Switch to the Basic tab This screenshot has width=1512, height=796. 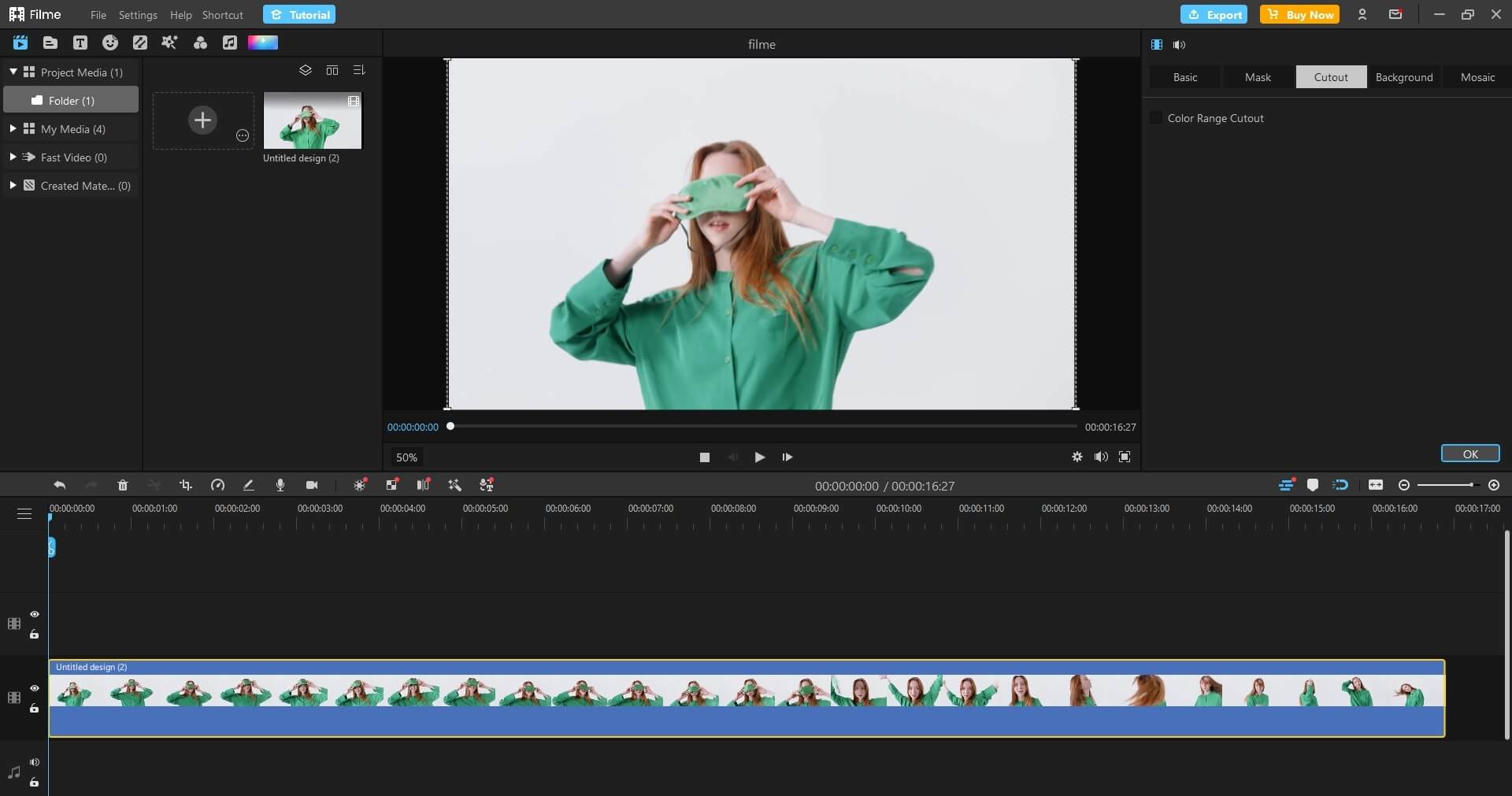point(1185,77)
